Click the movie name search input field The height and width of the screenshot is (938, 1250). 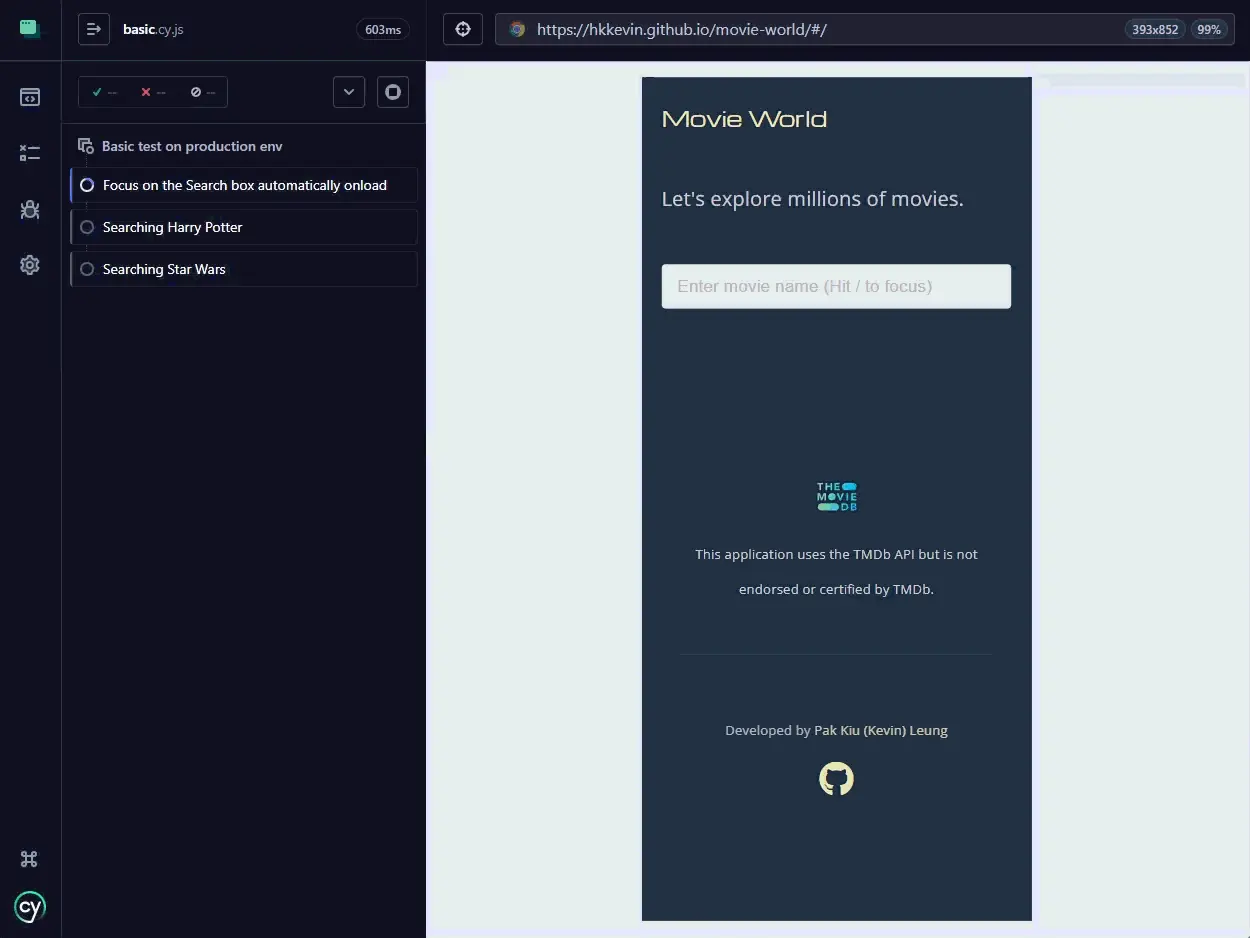click(x=836, y=286)
